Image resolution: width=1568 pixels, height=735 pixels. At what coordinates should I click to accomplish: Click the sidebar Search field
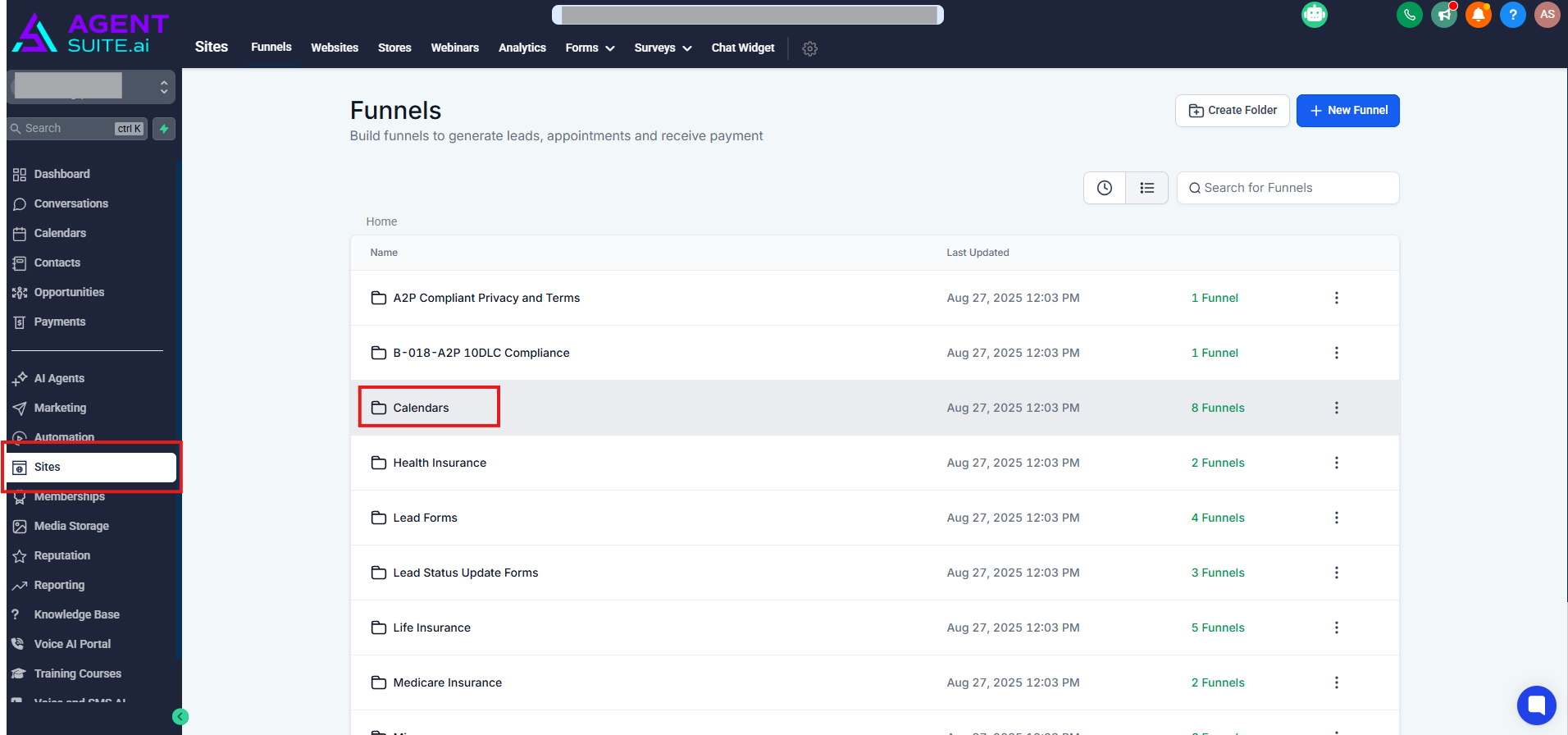pos(78,129)
